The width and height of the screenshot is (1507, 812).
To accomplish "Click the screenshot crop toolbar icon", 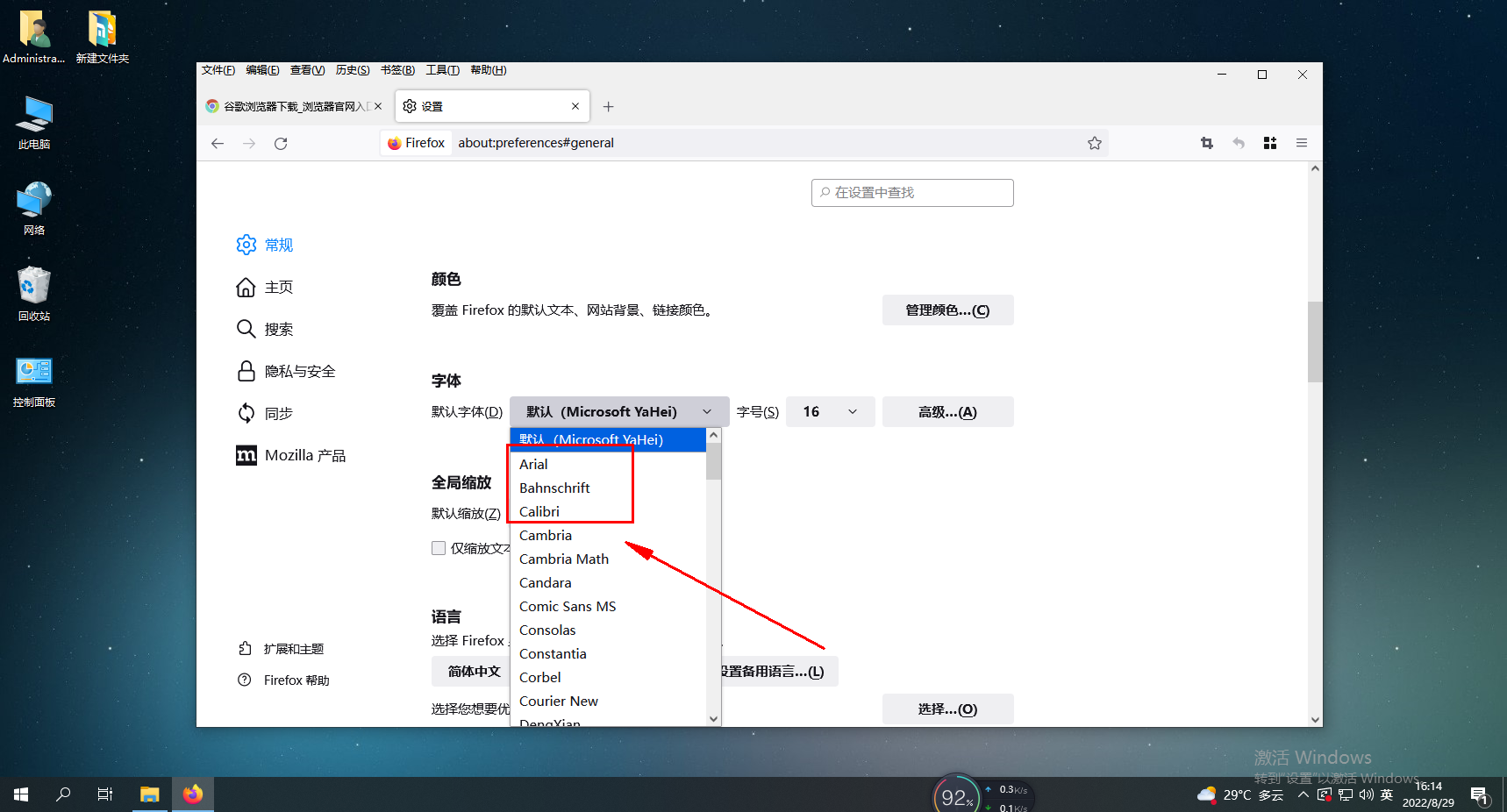I will pyautogui.click(x=1207, y=143).
